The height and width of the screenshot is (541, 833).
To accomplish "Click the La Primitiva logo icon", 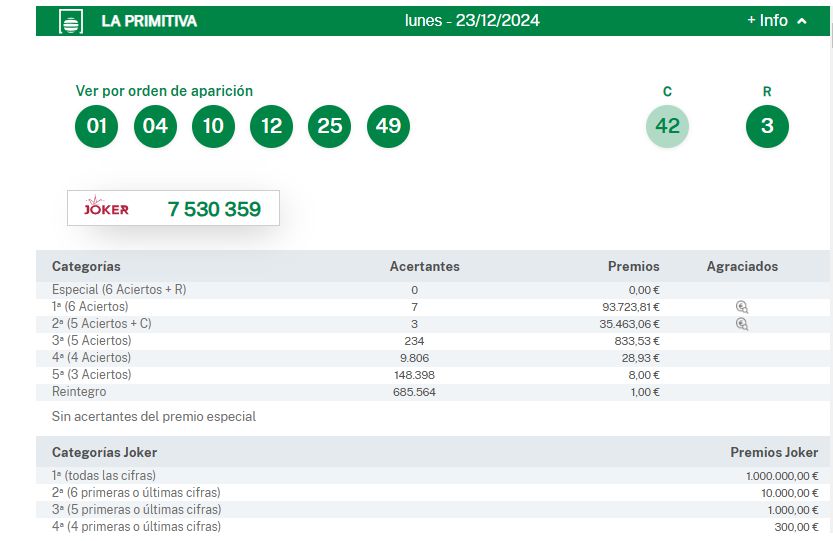I will point(71,21).
